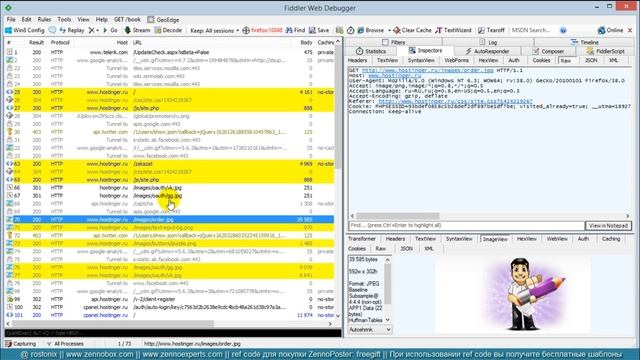
Task: Open Keep: All sessions dropdown
Action: (215, 31)
